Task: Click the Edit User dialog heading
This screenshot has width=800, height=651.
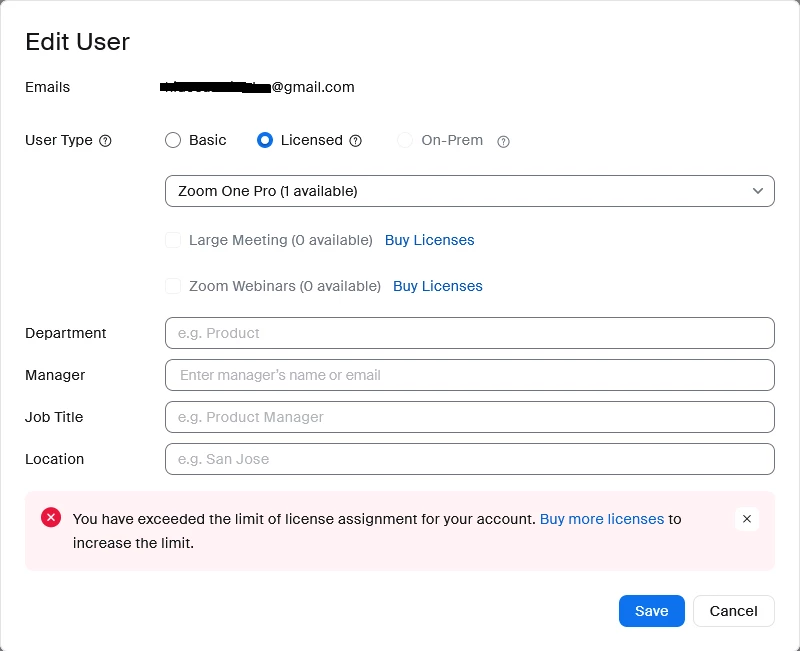Action: point(78,41)
